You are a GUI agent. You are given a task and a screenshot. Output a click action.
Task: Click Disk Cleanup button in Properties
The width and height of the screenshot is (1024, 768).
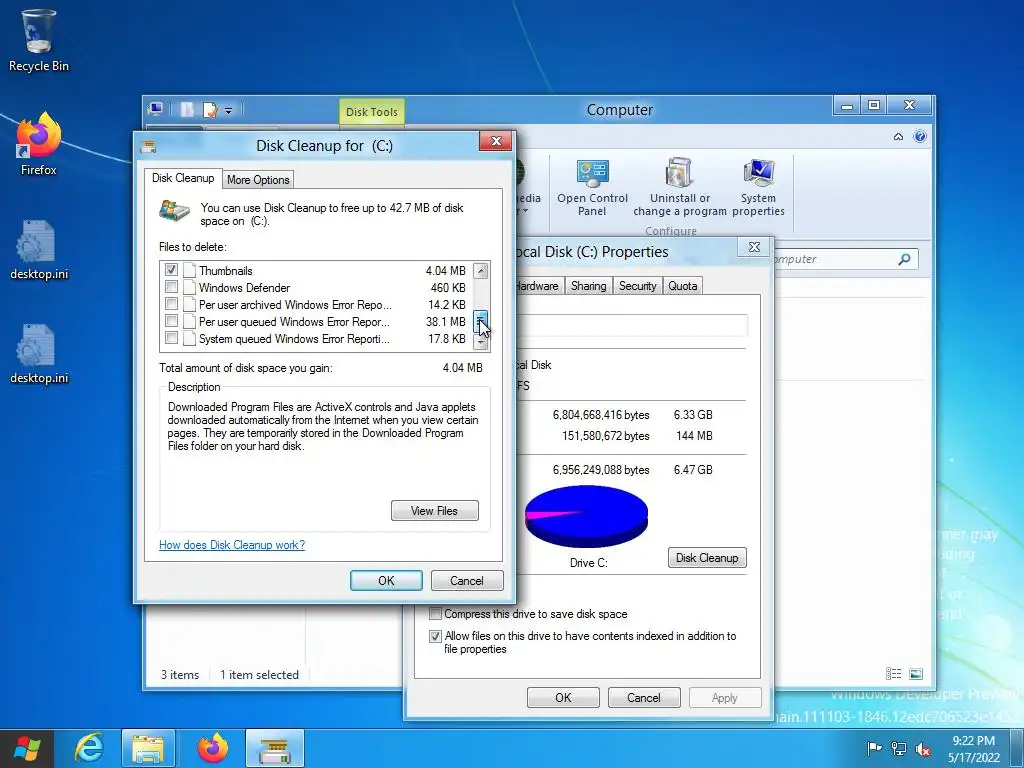(x=707, y=558)
